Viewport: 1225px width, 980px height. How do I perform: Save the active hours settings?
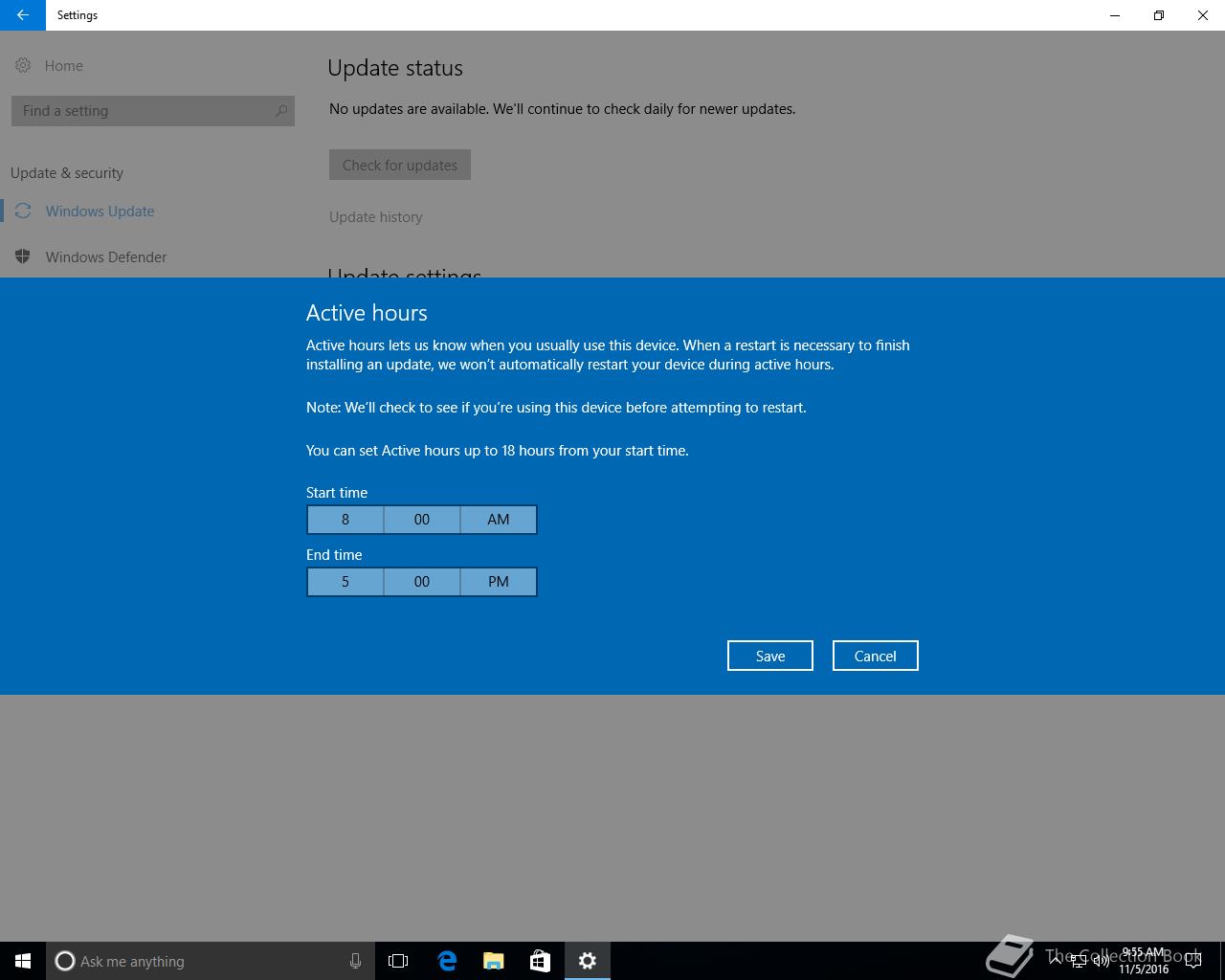coord(770,656)
